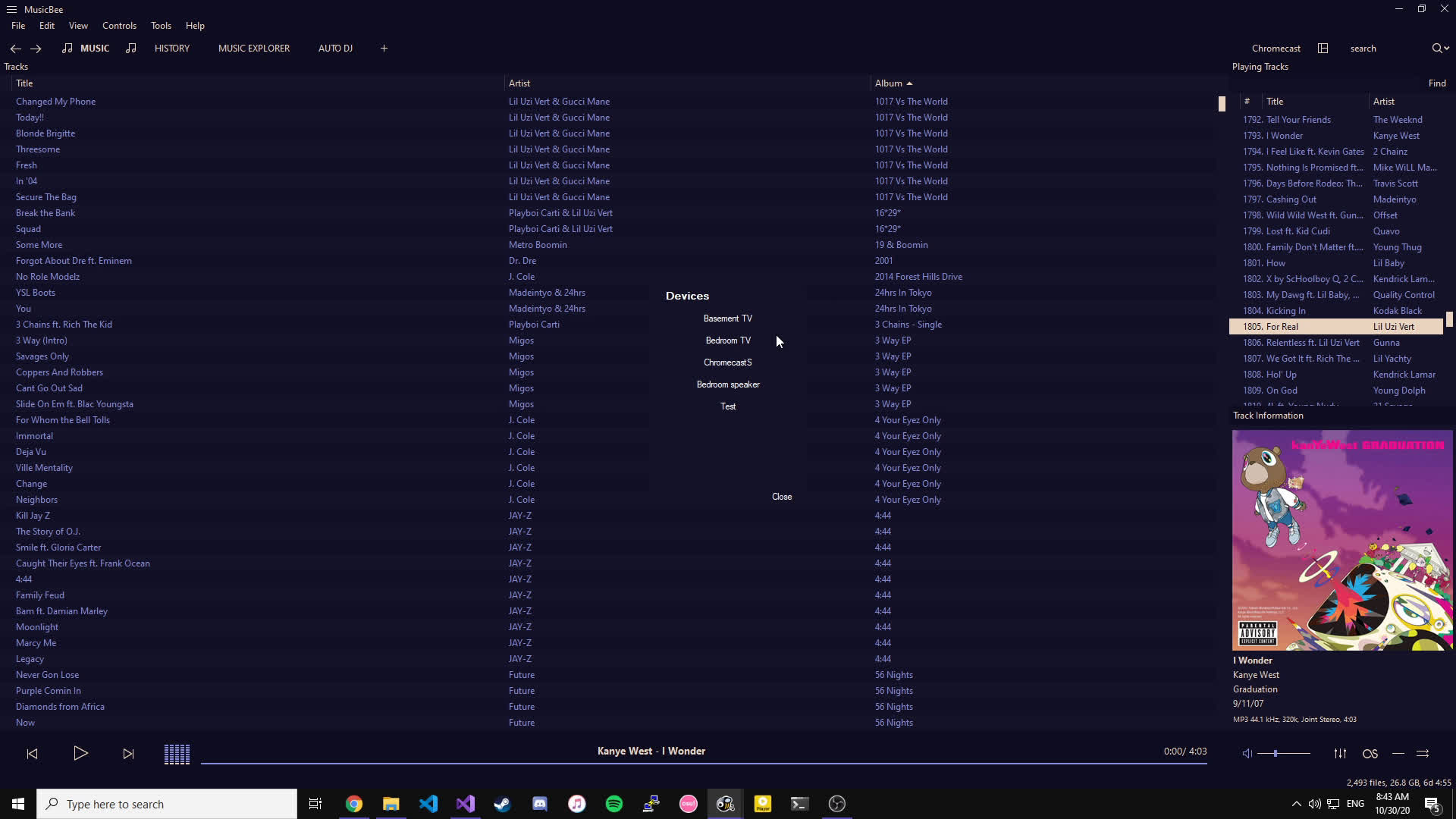Select ChromecastS device
Screen dimensions: 1456x819
(x=727, y=362)
